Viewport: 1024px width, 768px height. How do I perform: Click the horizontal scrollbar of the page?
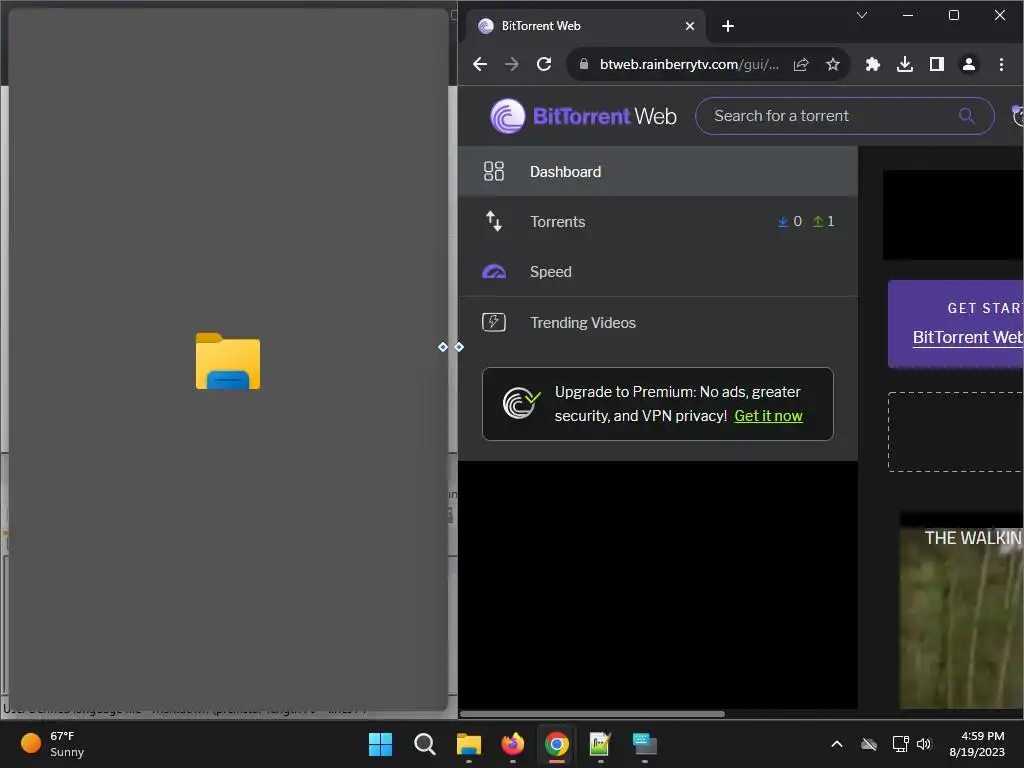(x=592, y=714)
